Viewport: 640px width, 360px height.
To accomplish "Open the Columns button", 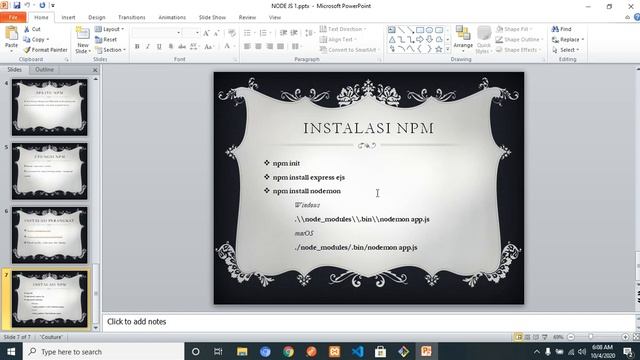I will click(297, 47).
